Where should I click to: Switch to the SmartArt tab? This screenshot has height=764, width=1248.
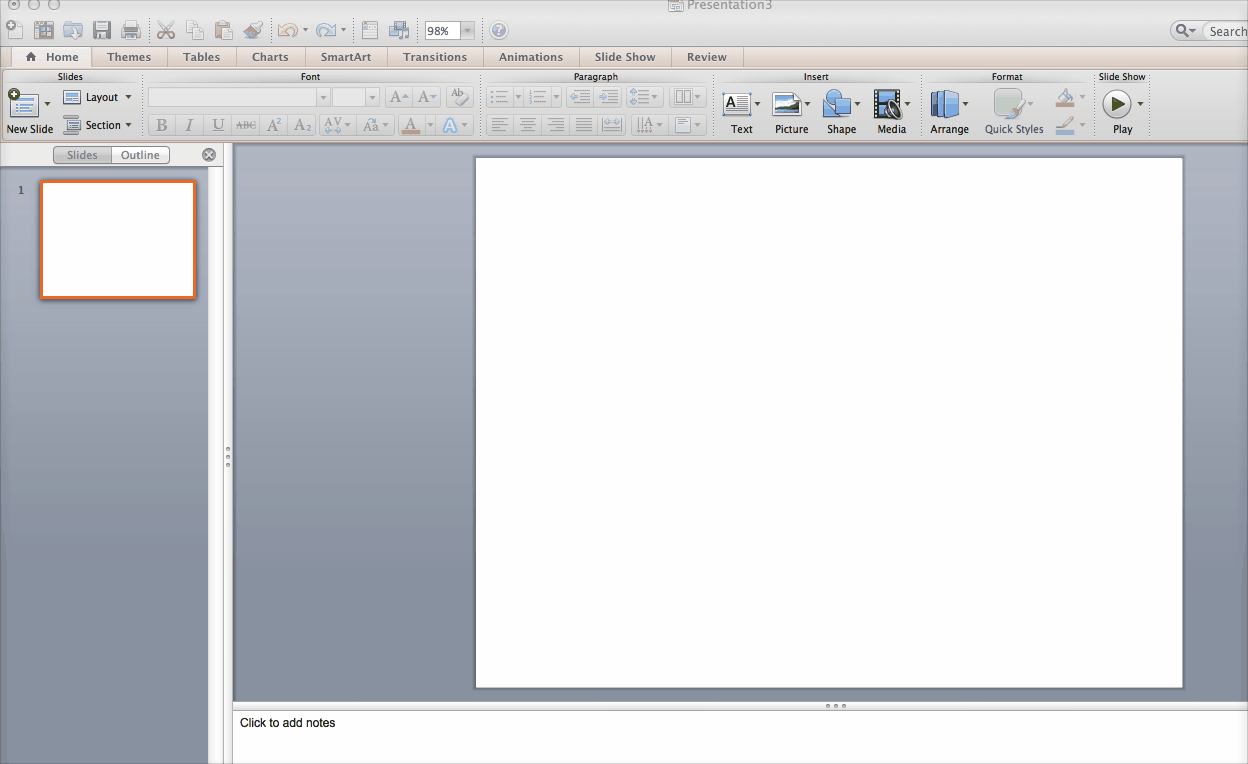[x=345, y=57]
